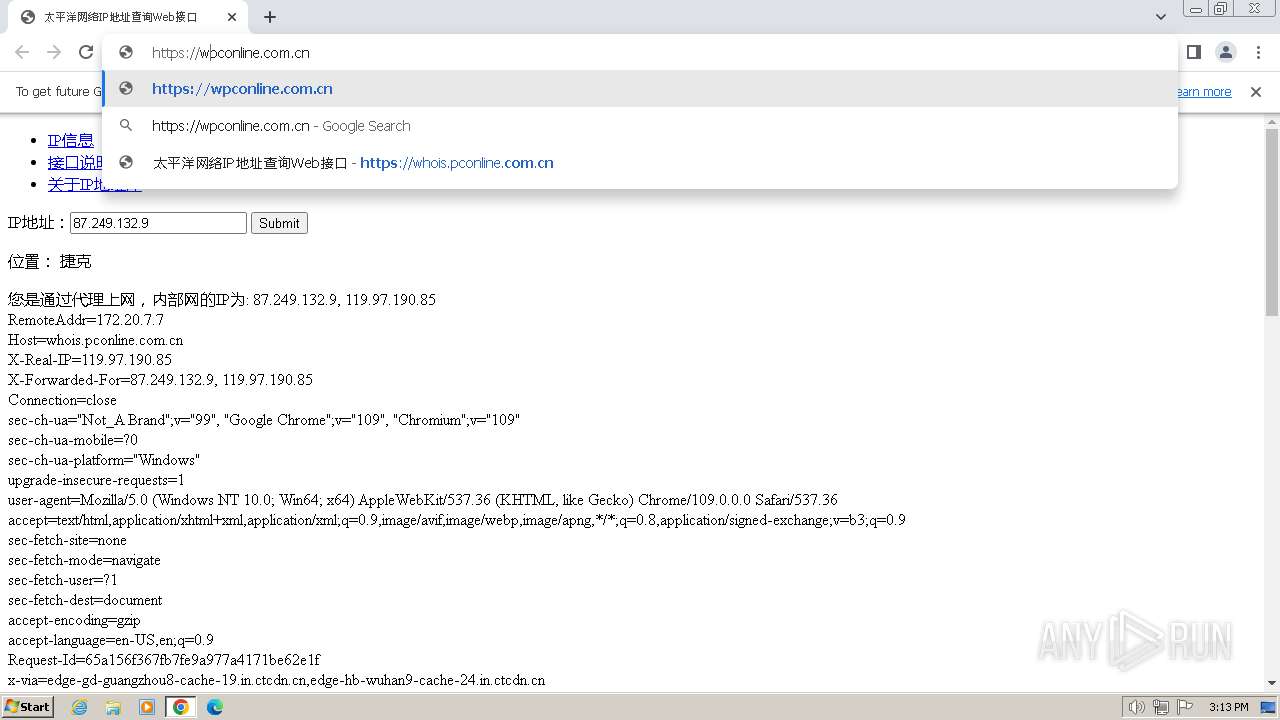Viewport: 1280px width, 720px height.
Task: Switch to Chrome in the taskbar
Action: pos(181,707)
